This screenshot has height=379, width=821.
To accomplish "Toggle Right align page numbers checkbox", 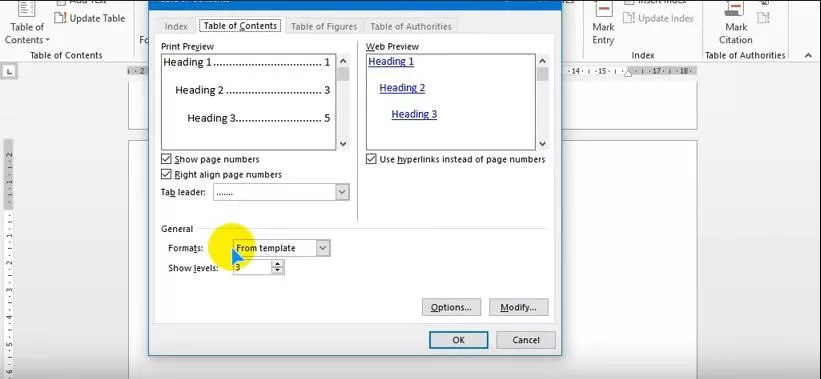I will [x=167, y=174].
